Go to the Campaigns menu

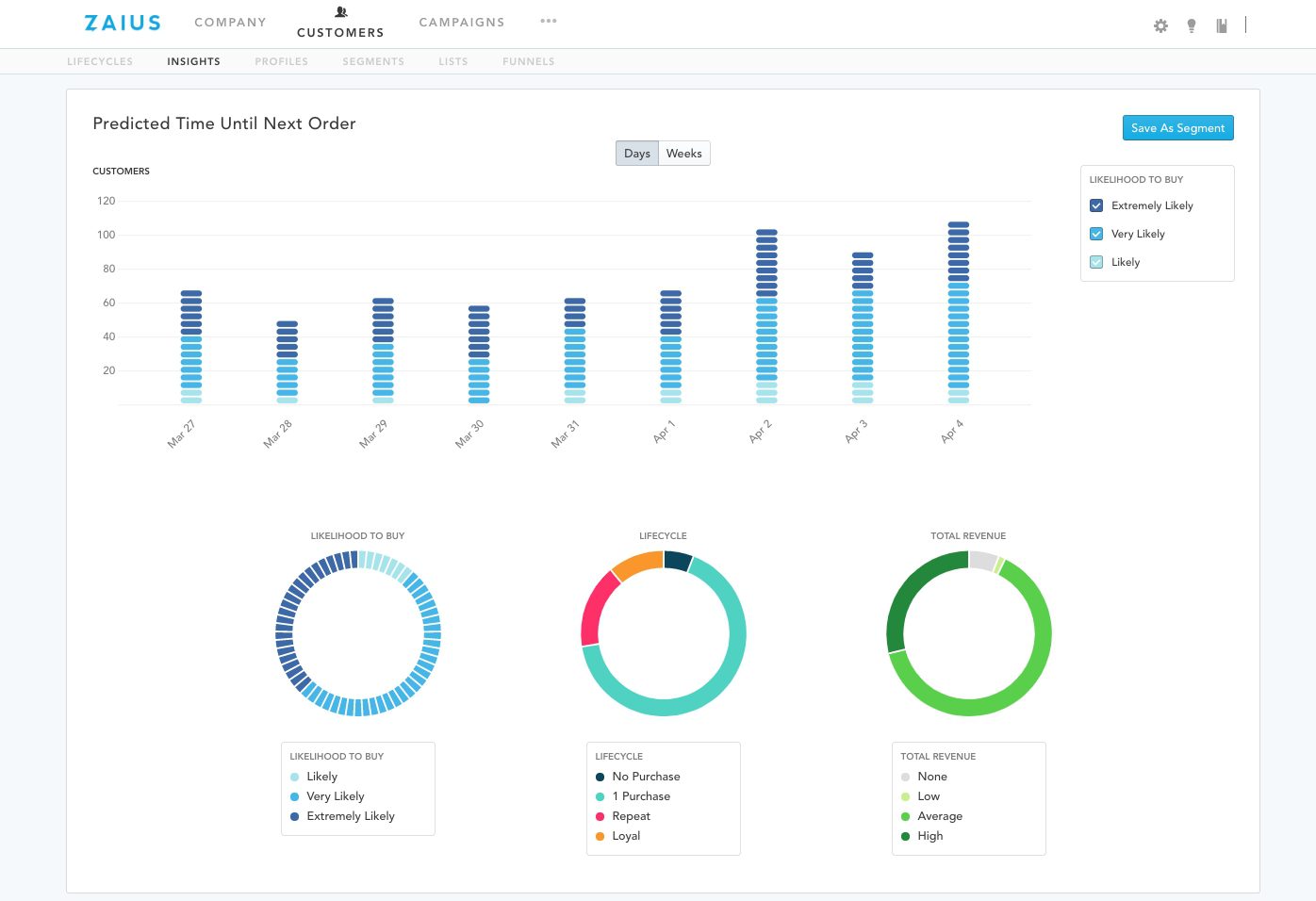(462, 23)
